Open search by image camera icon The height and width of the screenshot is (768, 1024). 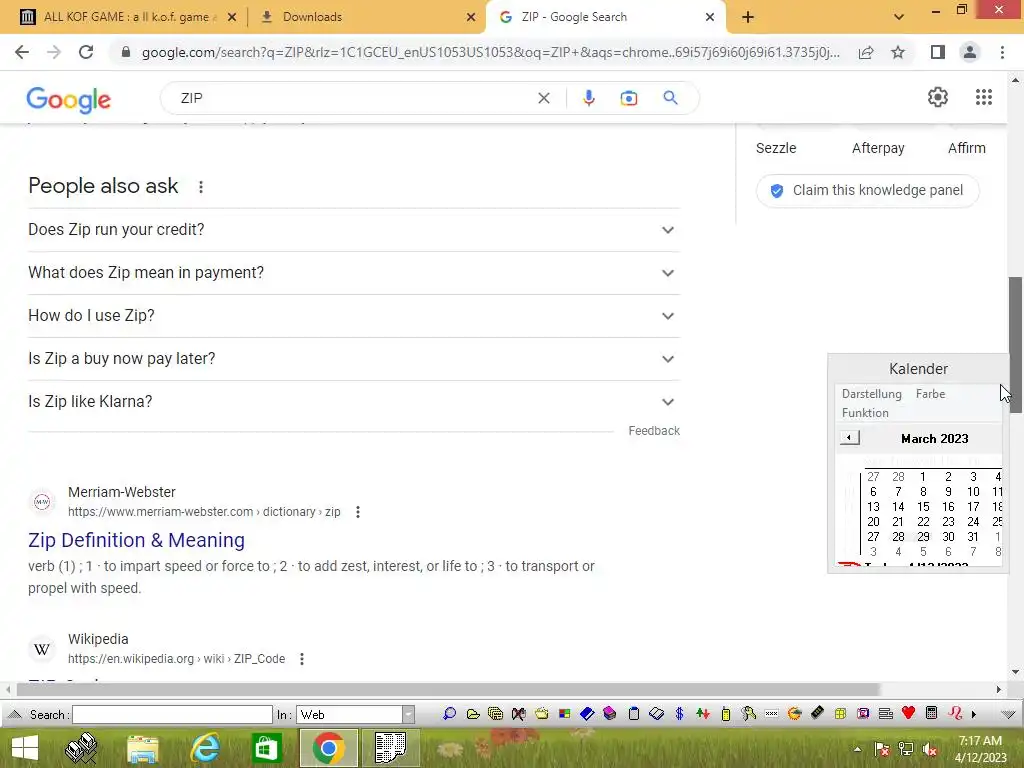point(628,98)
